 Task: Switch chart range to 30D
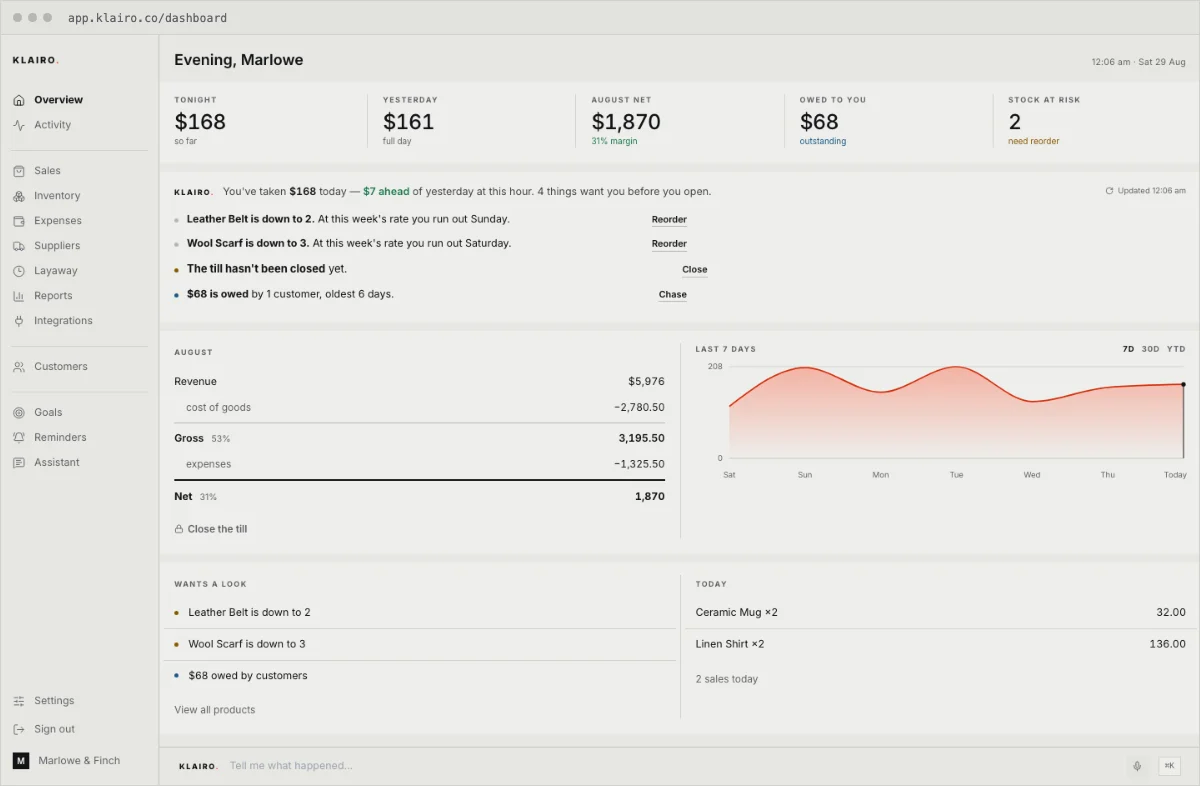tap(1151, 349)
